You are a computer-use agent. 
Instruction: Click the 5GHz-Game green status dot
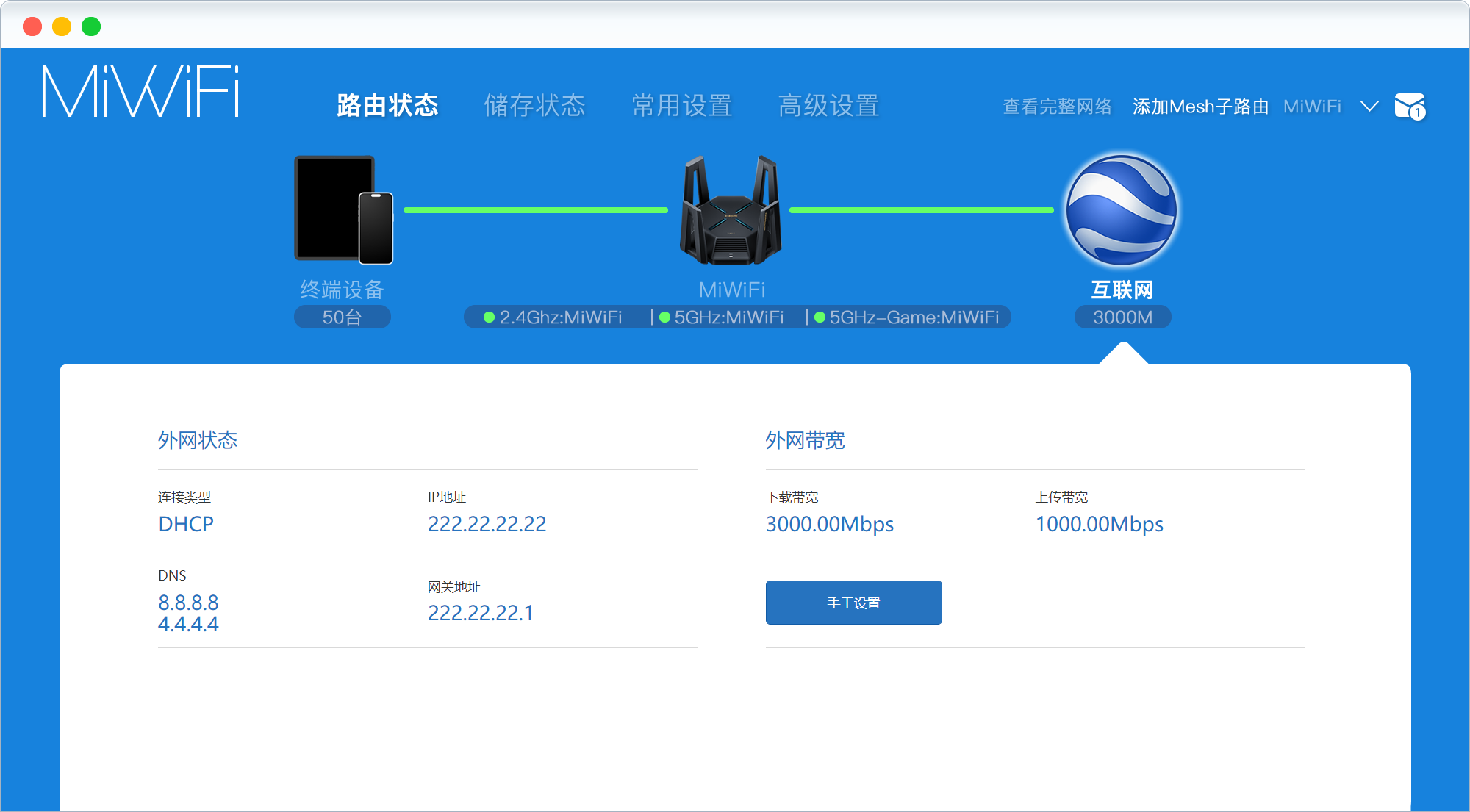coord(820,317)
